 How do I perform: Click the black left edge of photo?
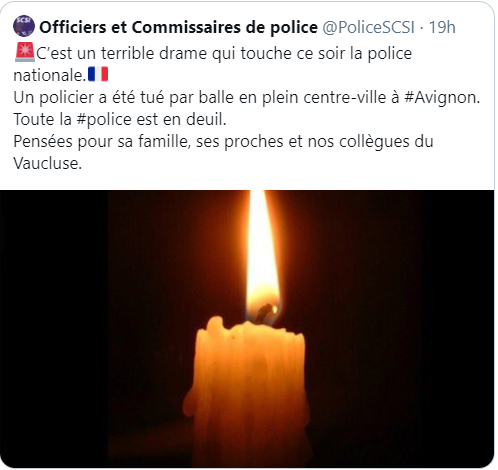53,329
